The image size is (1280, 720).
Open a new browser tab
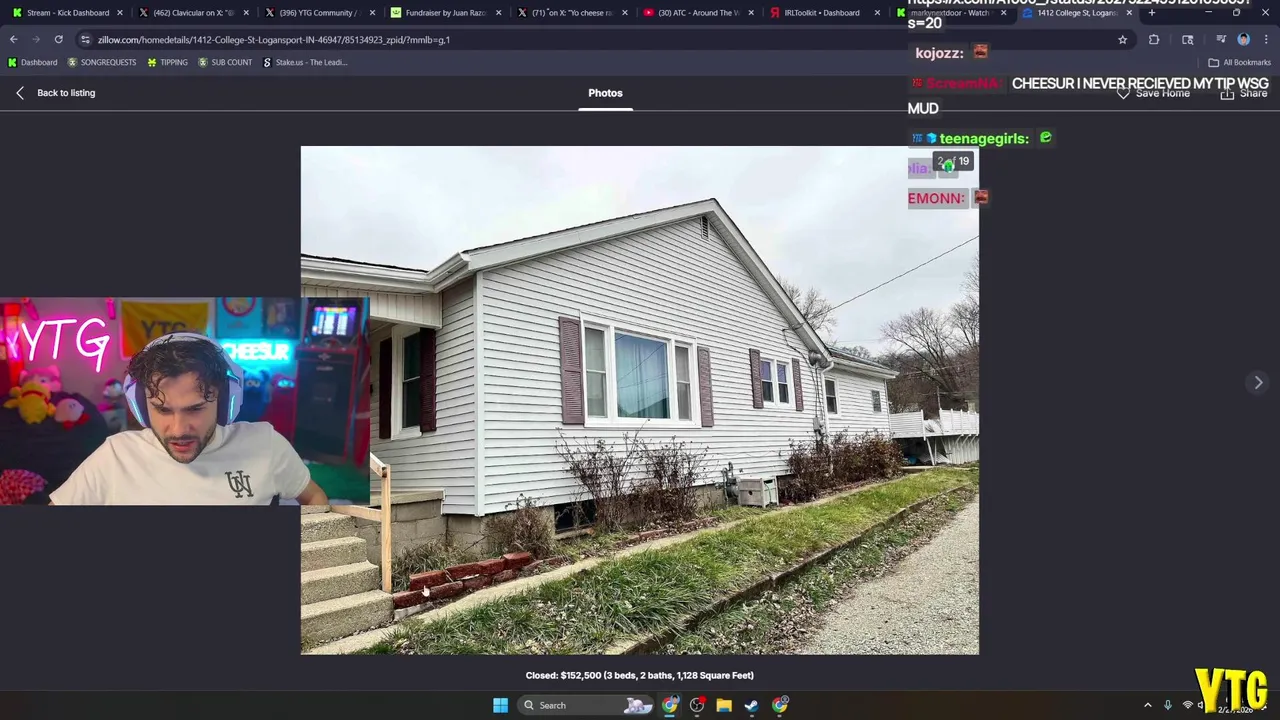[x=1151, y=13]
